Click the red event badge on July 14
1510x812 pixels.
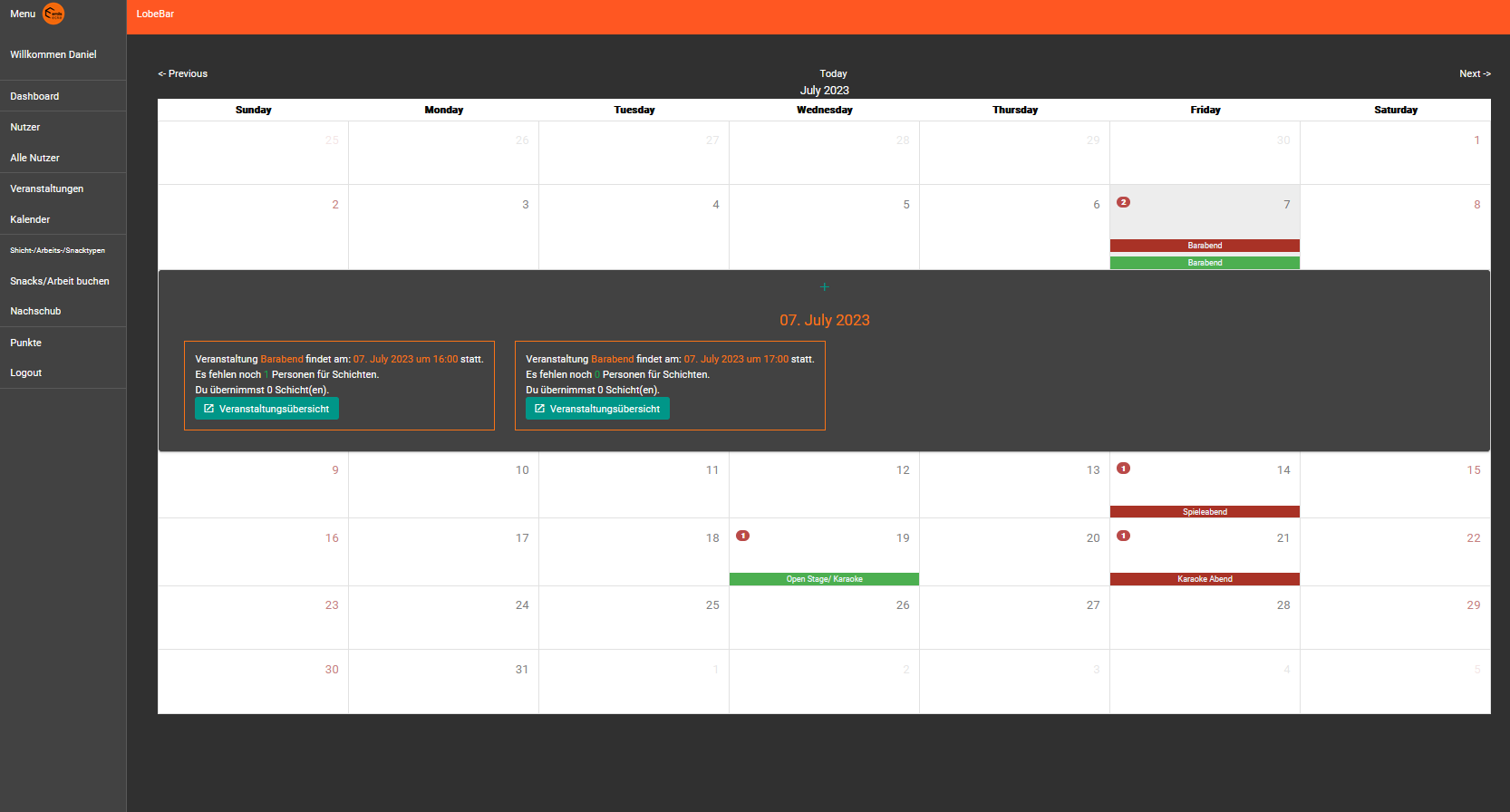point(1123,469)
